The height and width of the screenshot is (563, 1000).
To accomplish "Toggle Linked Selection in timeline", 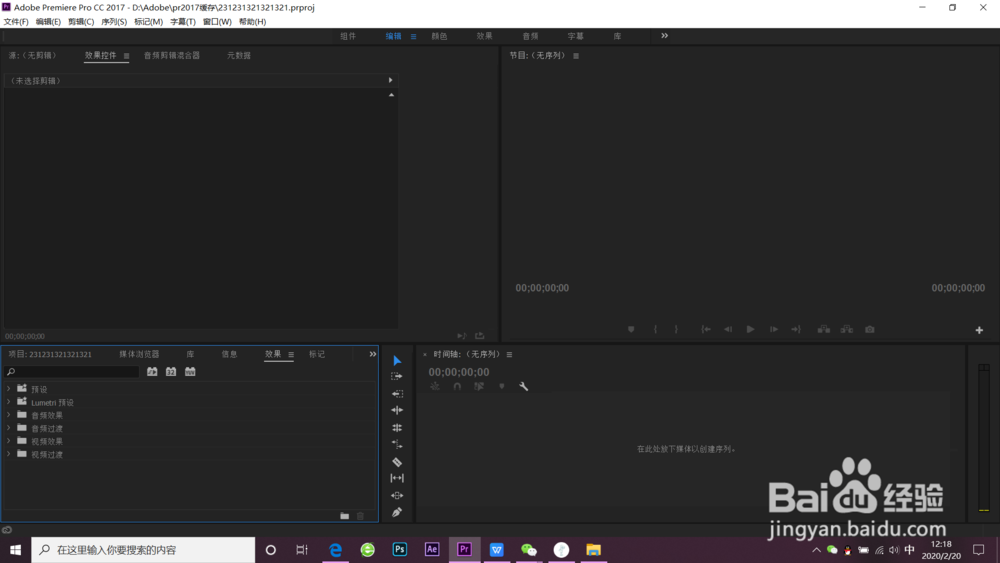I will pyautogui.click(x=479, y=386).
